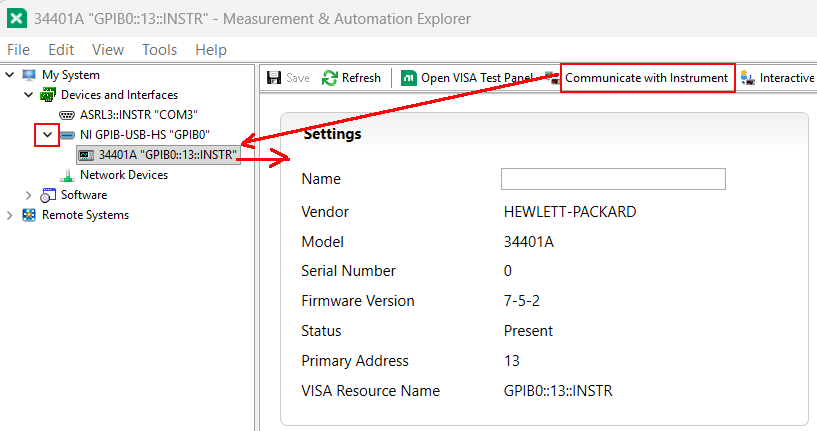
Task: Click the VISA Resource Name label
Action: point(370,391)
